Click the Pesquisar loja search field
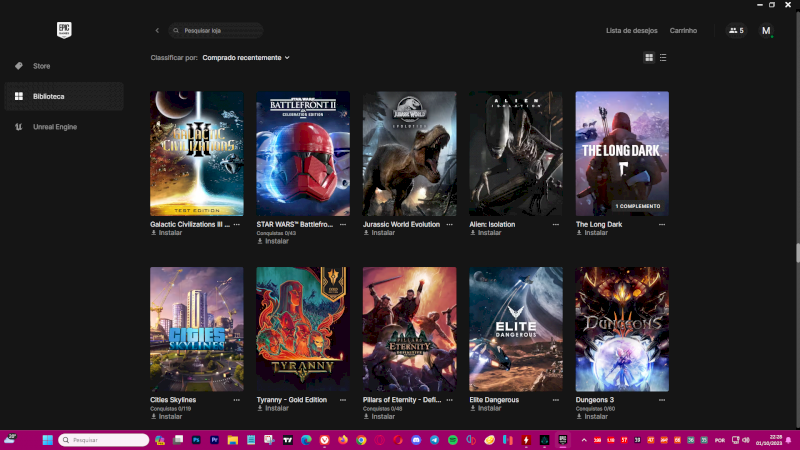The width and height of the screenshot is (800, 450). point(220,31)
